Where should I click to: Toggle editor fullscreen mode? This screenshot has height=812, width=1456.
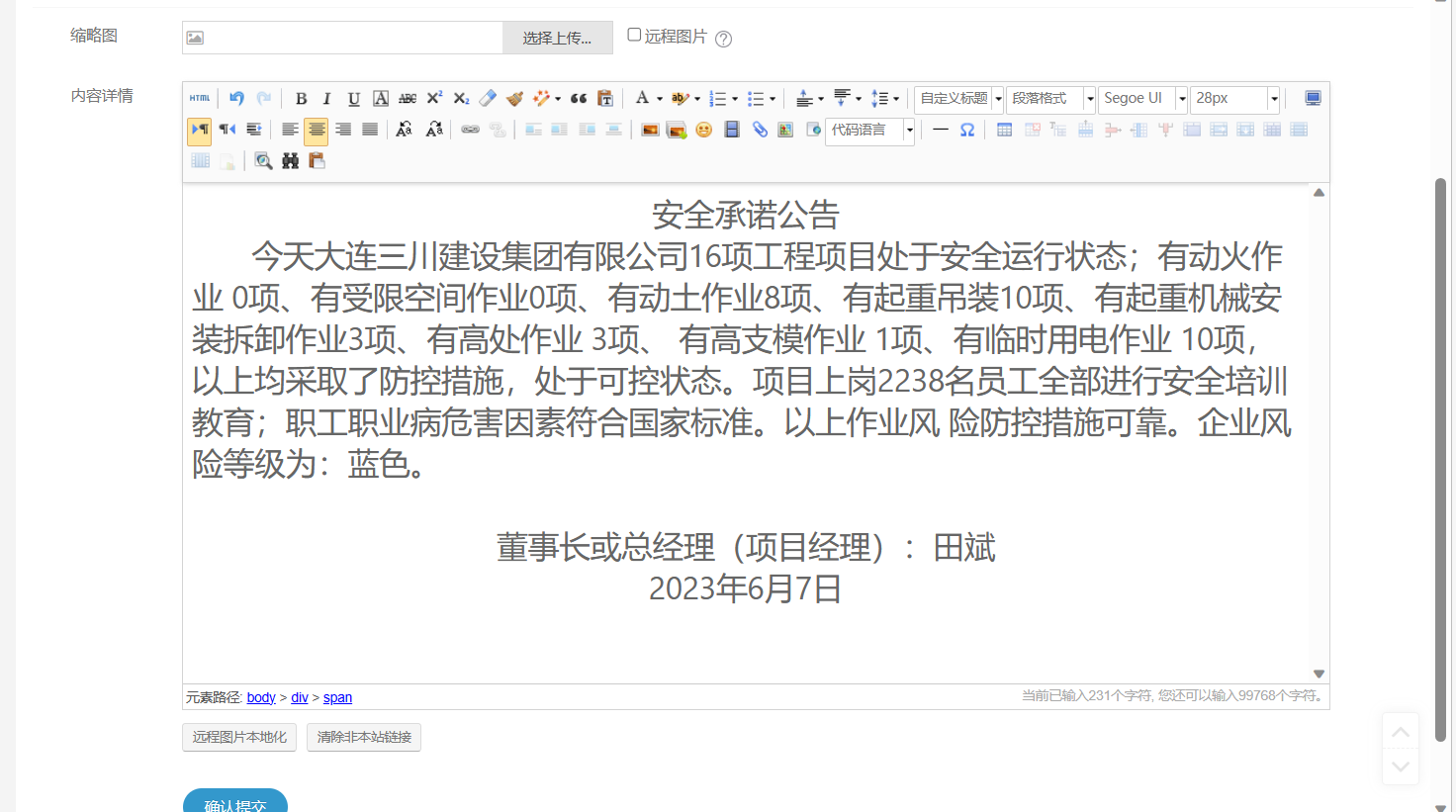point(1313,99)
